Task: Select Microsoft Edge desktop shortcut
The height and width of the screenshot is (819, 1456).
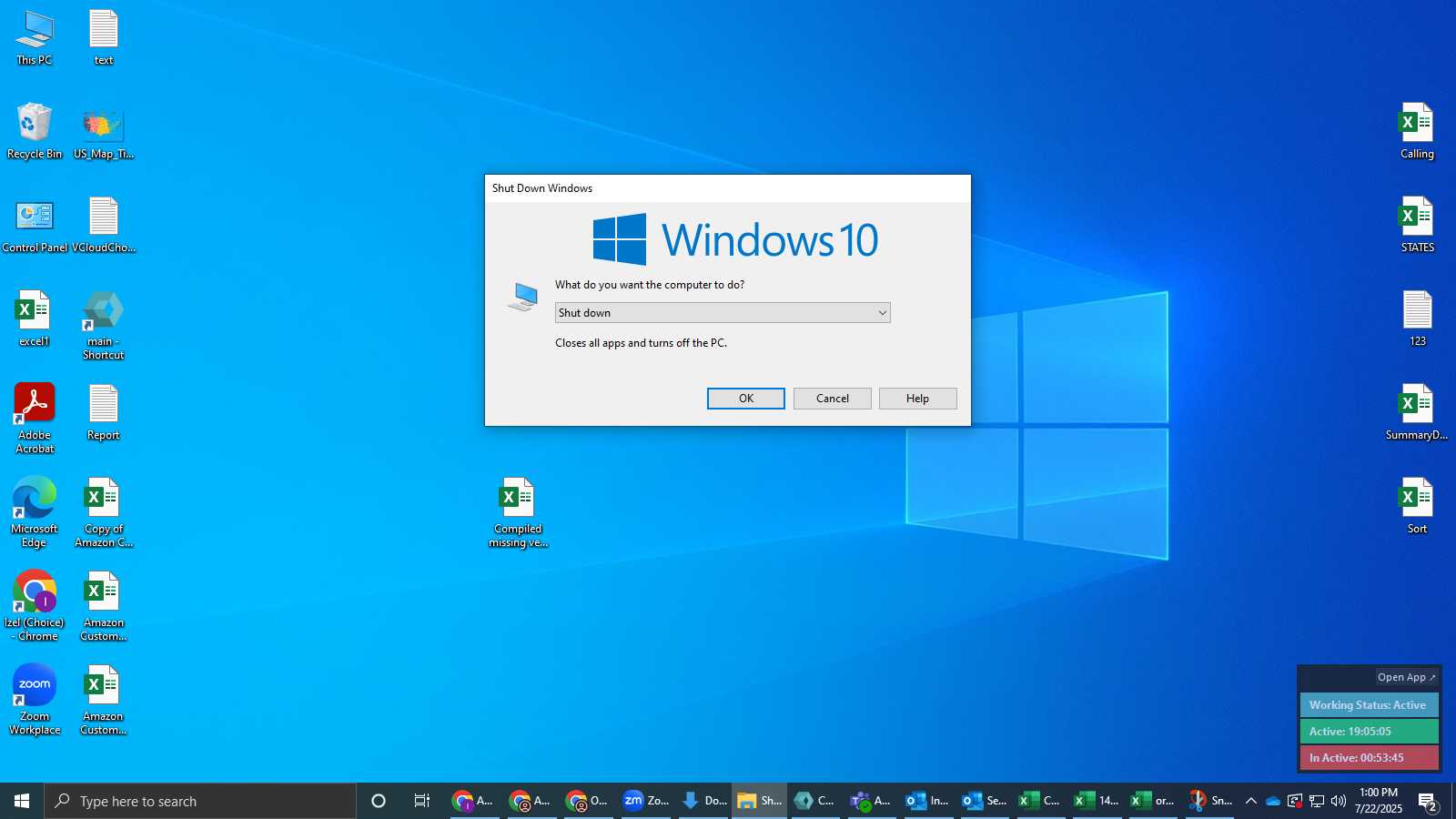Action: point(35,512)
